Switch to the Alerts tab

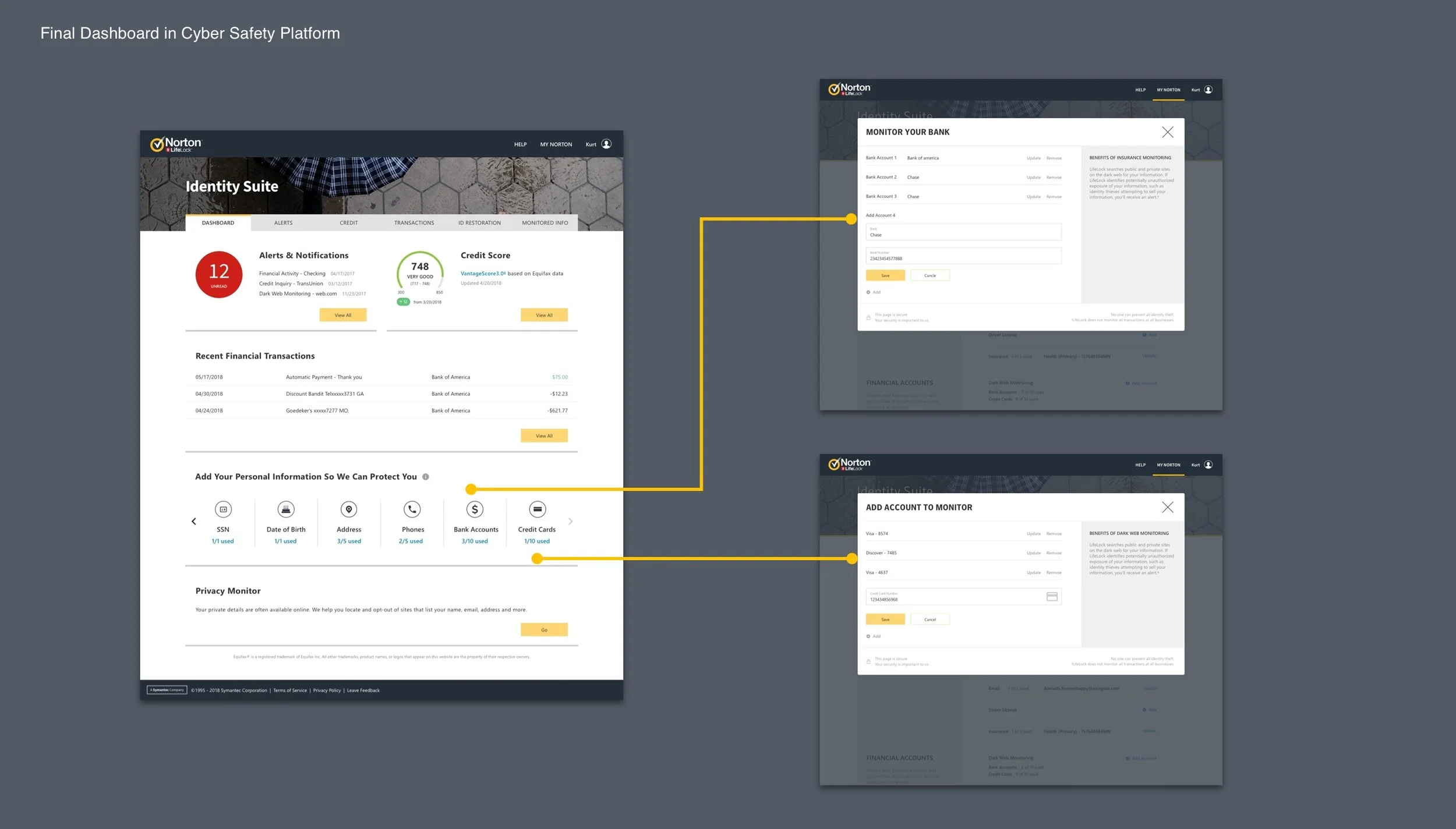pyautogui.click(x=284, y=223)
